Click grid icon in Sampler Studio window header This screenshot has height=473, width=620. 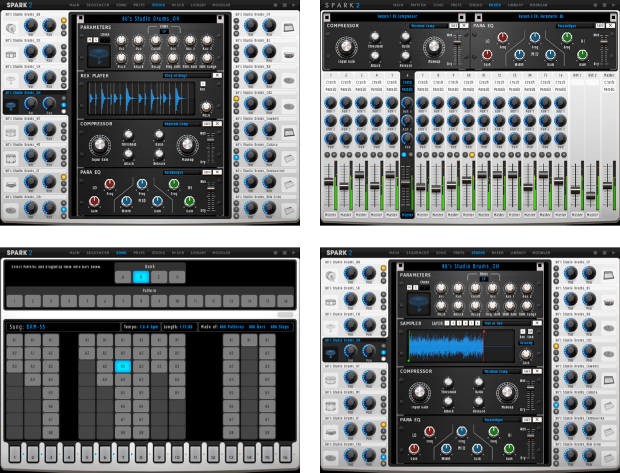(x=604, y=252)
